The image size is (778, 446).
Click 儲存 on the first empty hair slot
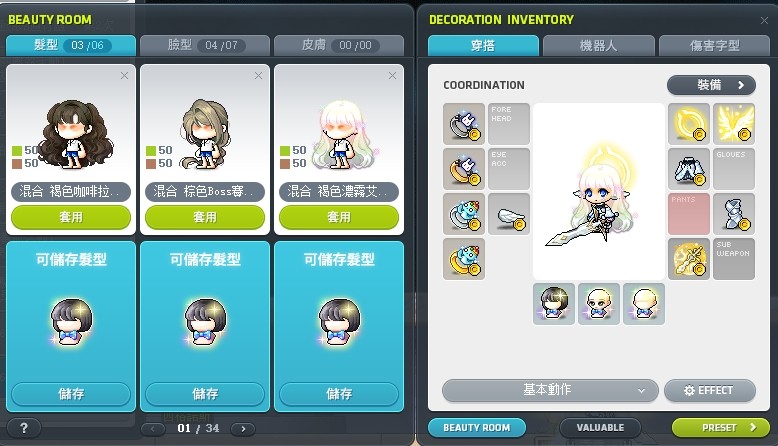point(71,394)
